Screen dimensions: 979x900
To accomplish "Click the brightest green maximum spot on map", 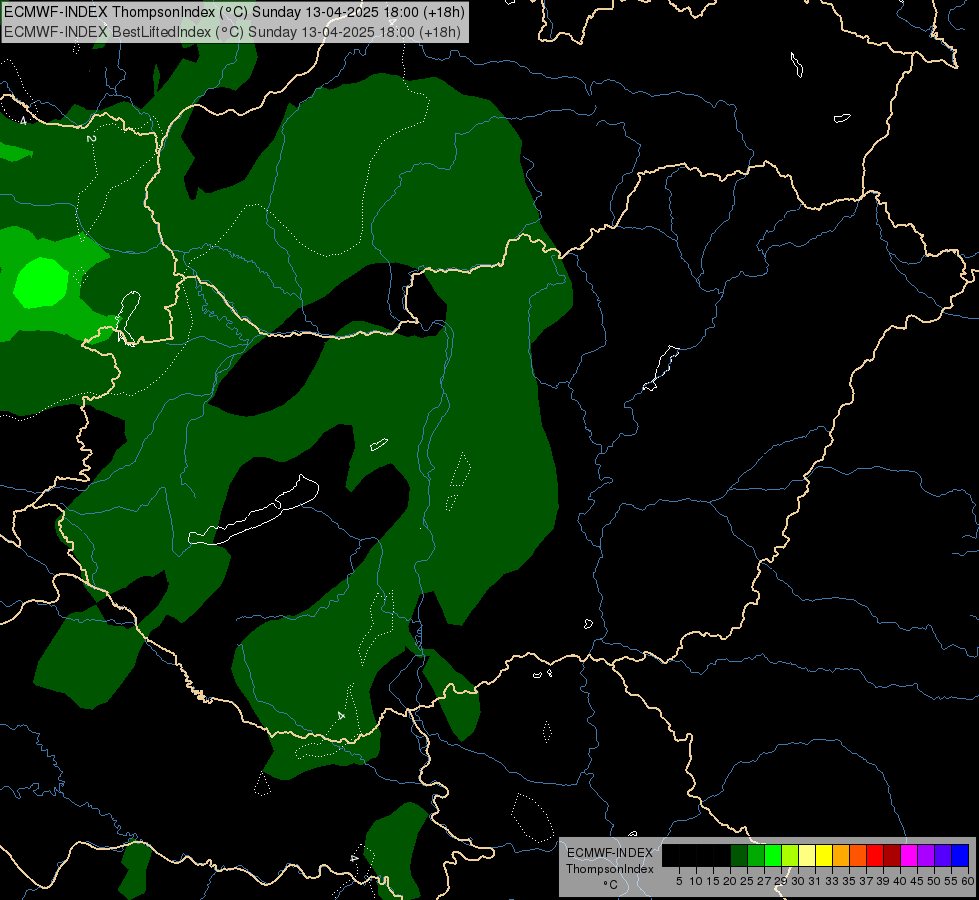I will [41, 283].
